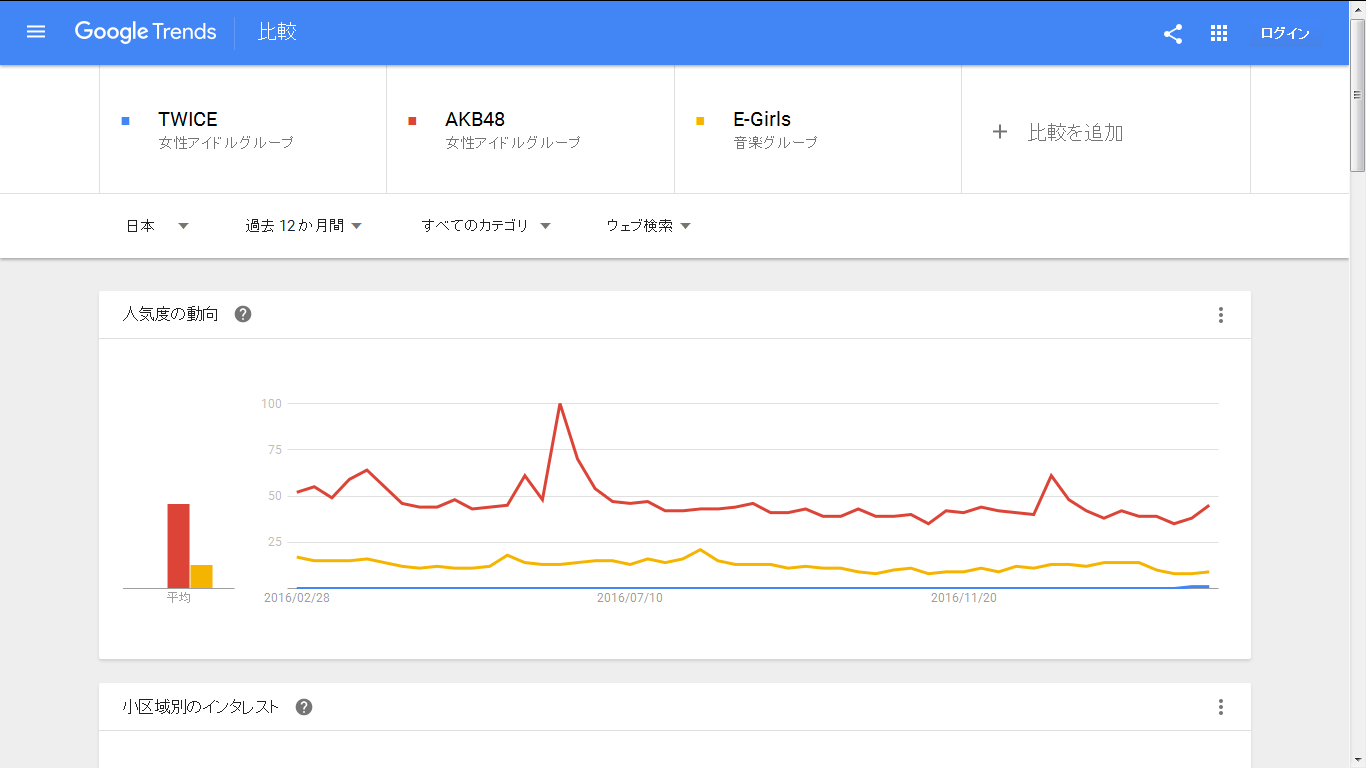
Task: Select the AKB48 search term
Action: tap(475, 120)
